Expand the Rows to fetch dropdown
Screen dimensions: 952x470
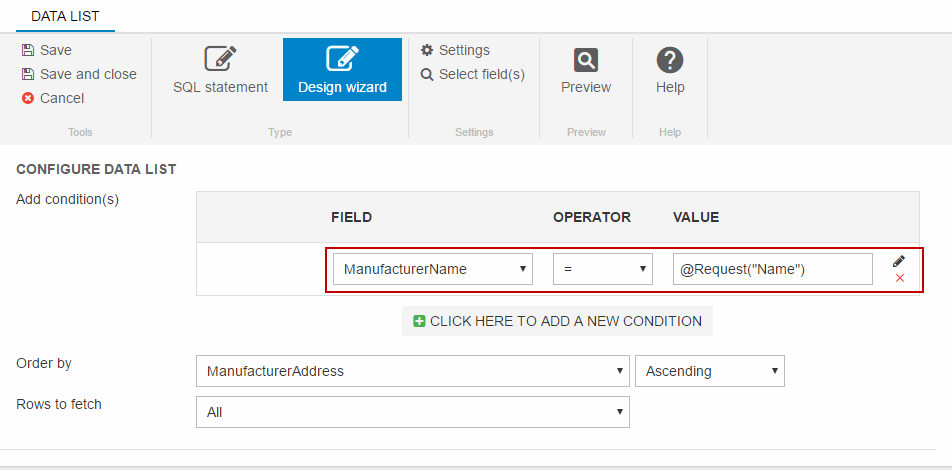[x=413, y=411]
